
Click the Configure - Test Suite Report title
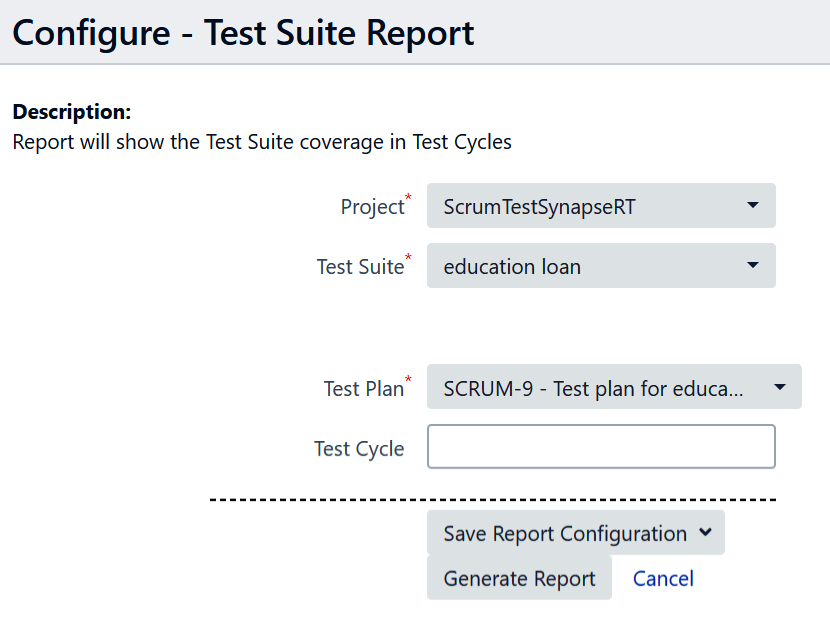click(x=243, y=33)
